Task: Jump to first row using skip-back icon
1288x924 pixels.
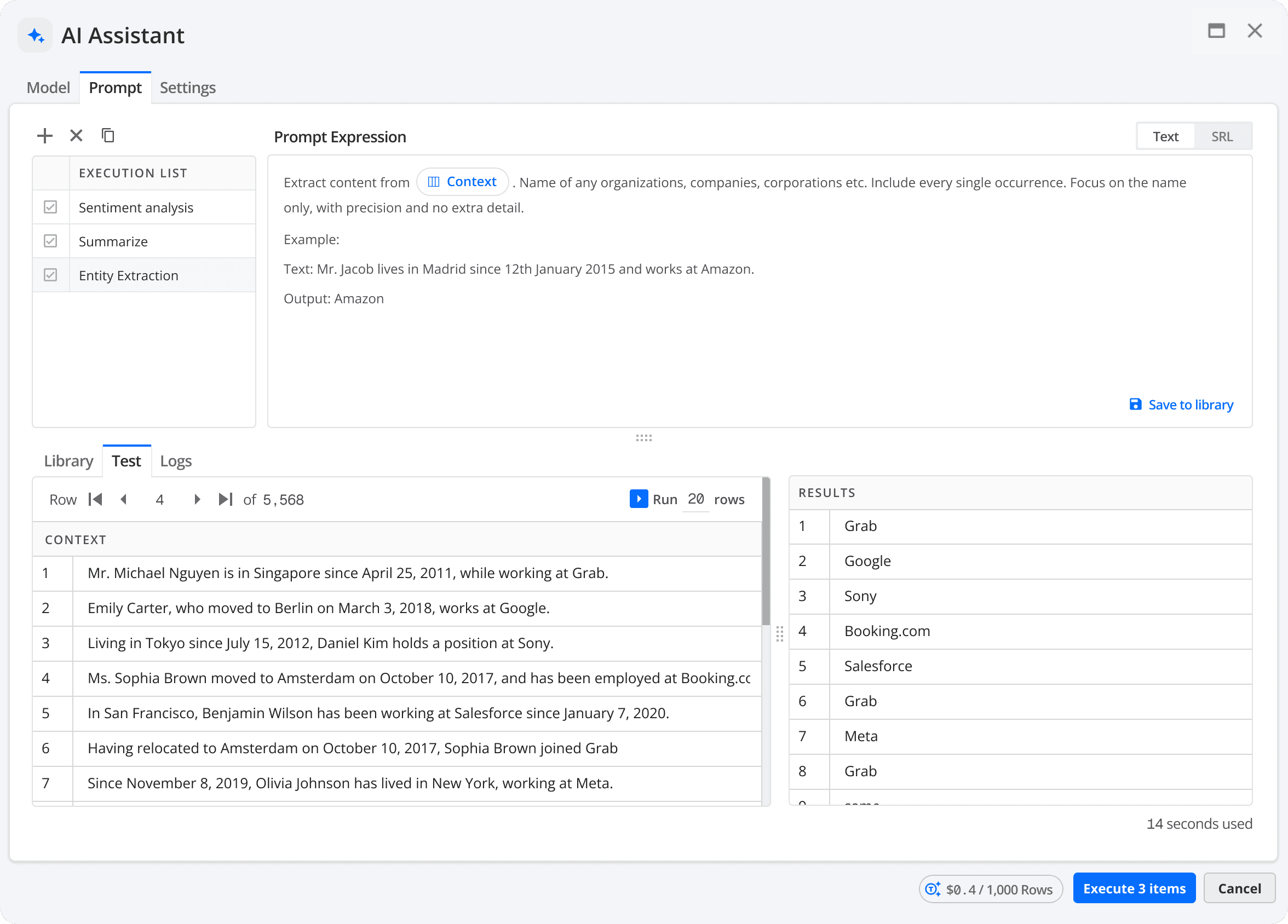Action: (x=95, y=499)
